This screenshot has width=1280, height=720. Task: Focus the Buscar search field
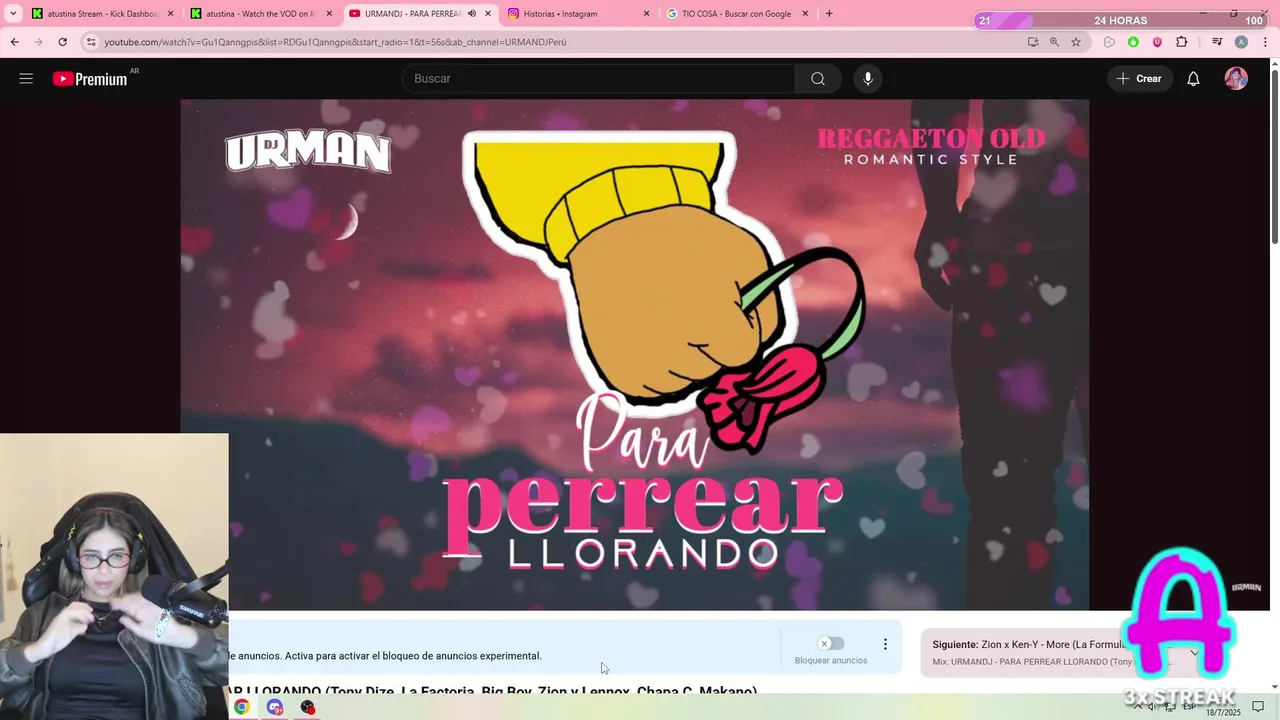point(598,78)
